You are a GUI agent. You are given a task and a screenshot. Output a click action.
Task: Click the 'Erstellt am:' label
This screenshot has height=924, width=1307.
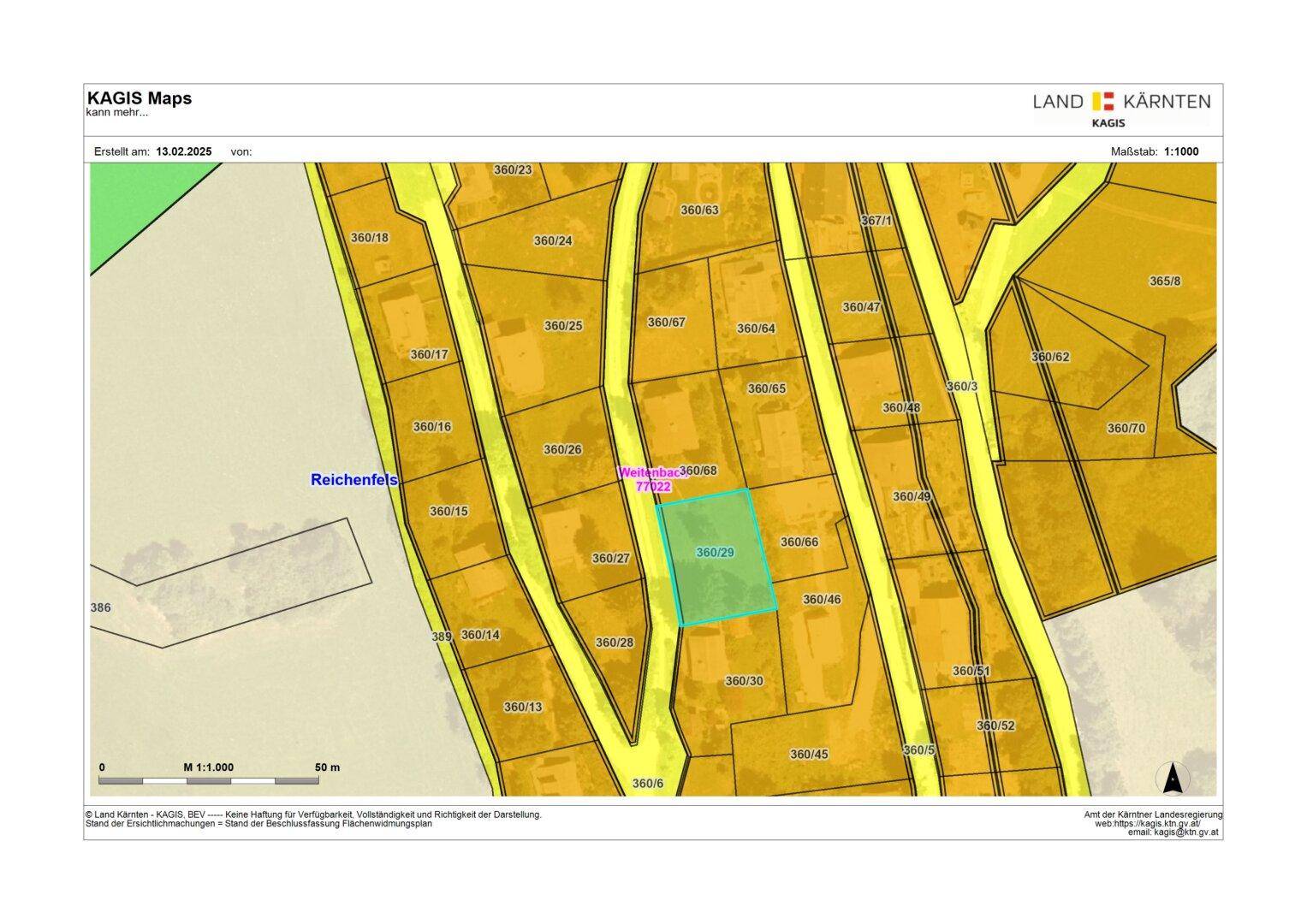coord(122,151)
